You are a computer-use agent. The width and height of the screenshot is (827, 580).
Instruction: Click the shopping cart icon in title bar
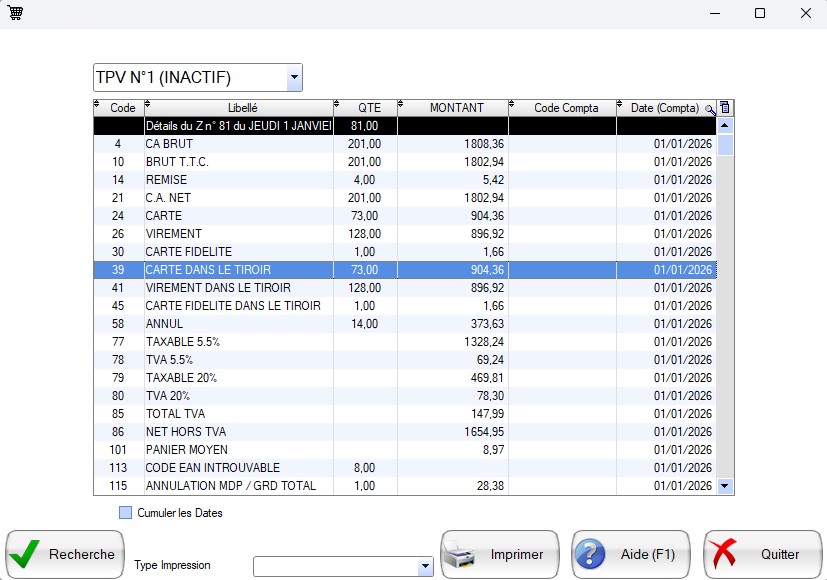(x=15, y=13)
